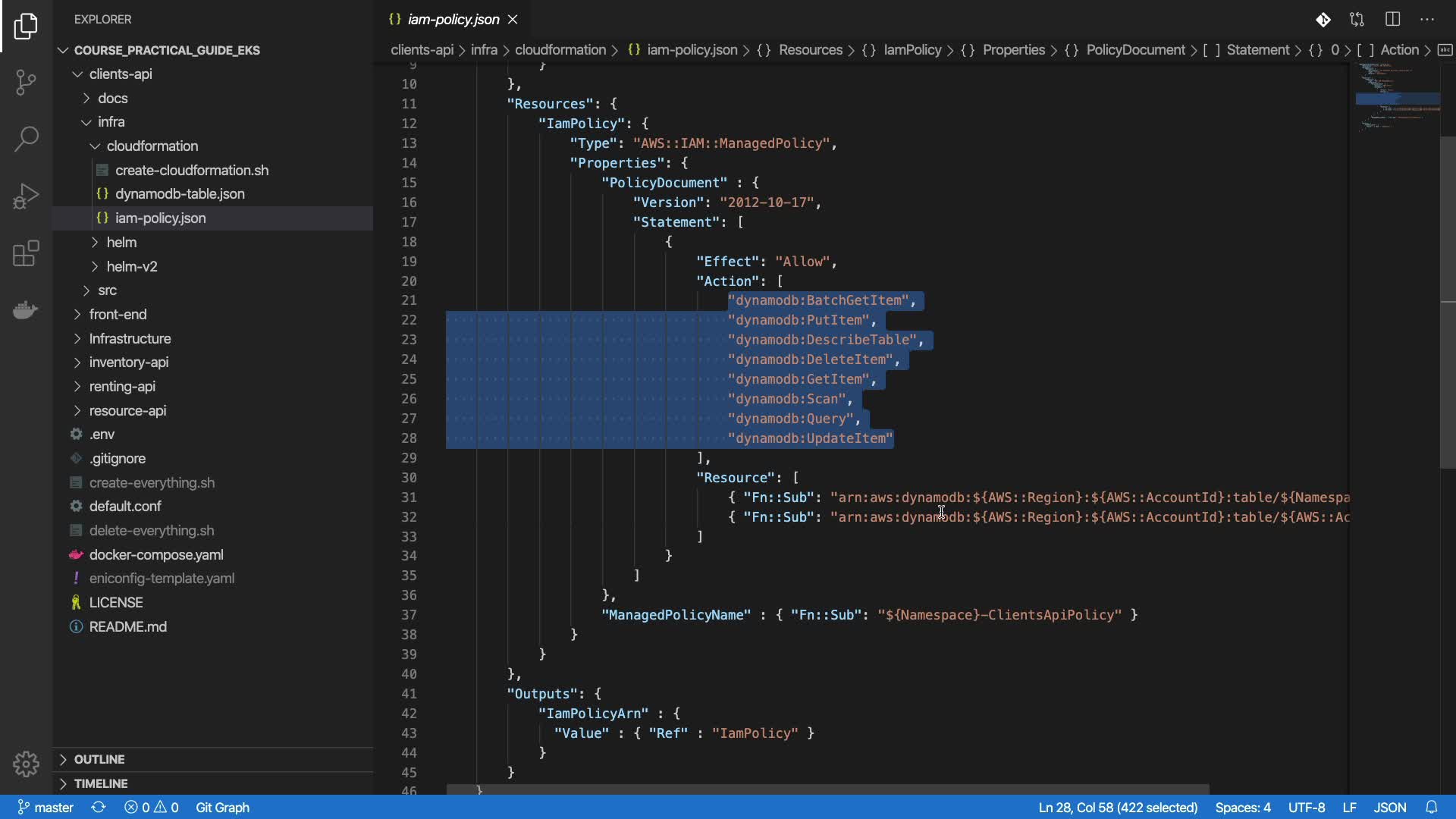This screenshot has width=1456, height=819.
Task: Click the split editor right icon
Action: pyautogui.click(x=1392, y=20)
